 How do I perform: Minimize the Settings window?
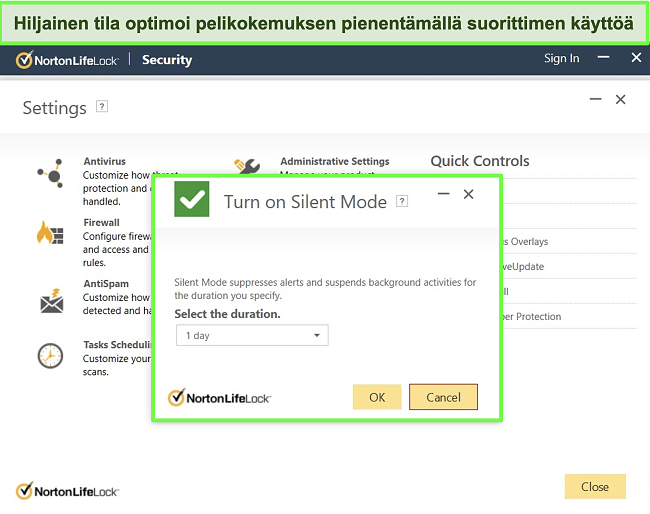click(596, 99)
